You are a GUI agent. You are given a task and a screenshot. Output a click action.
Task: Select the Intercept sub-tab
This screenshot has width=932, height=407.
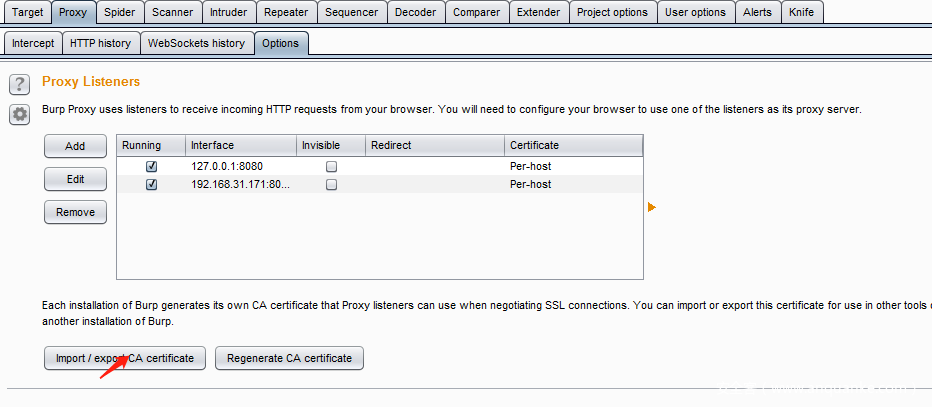[33, 43]
